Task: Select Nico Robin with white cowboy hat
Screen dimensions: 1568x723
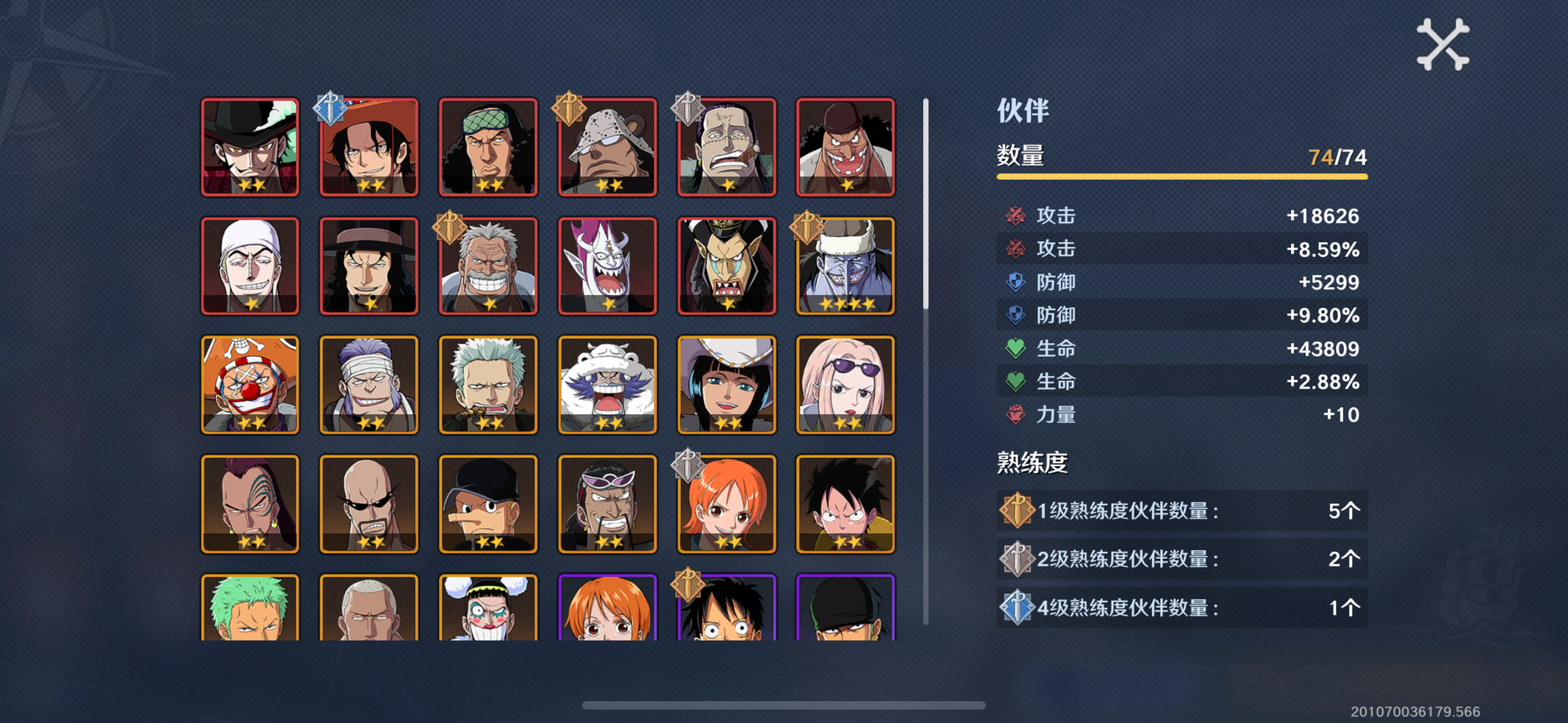Action: coord(727,384)
